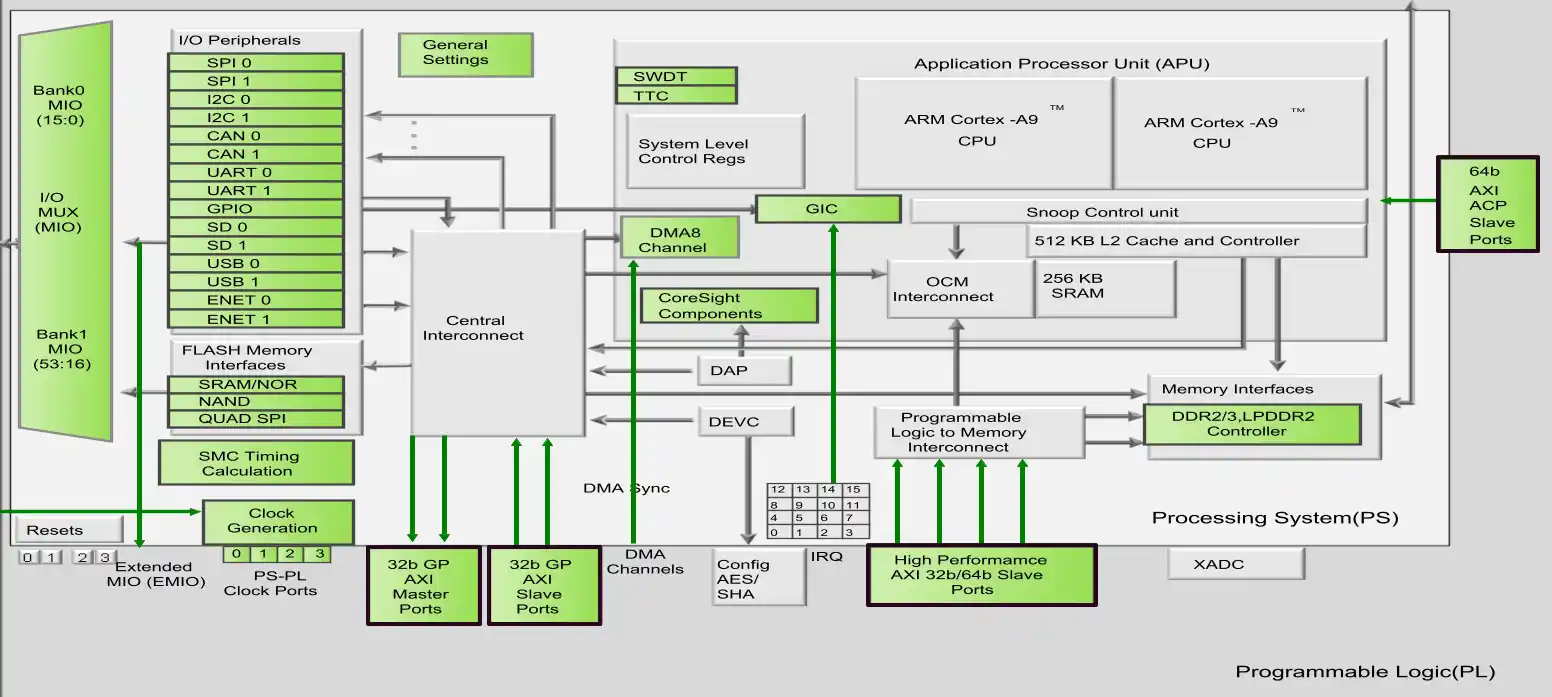1552x697 pixels.
Task: Click IRQ grid cell 15
Action: click(x=854, y=490)
